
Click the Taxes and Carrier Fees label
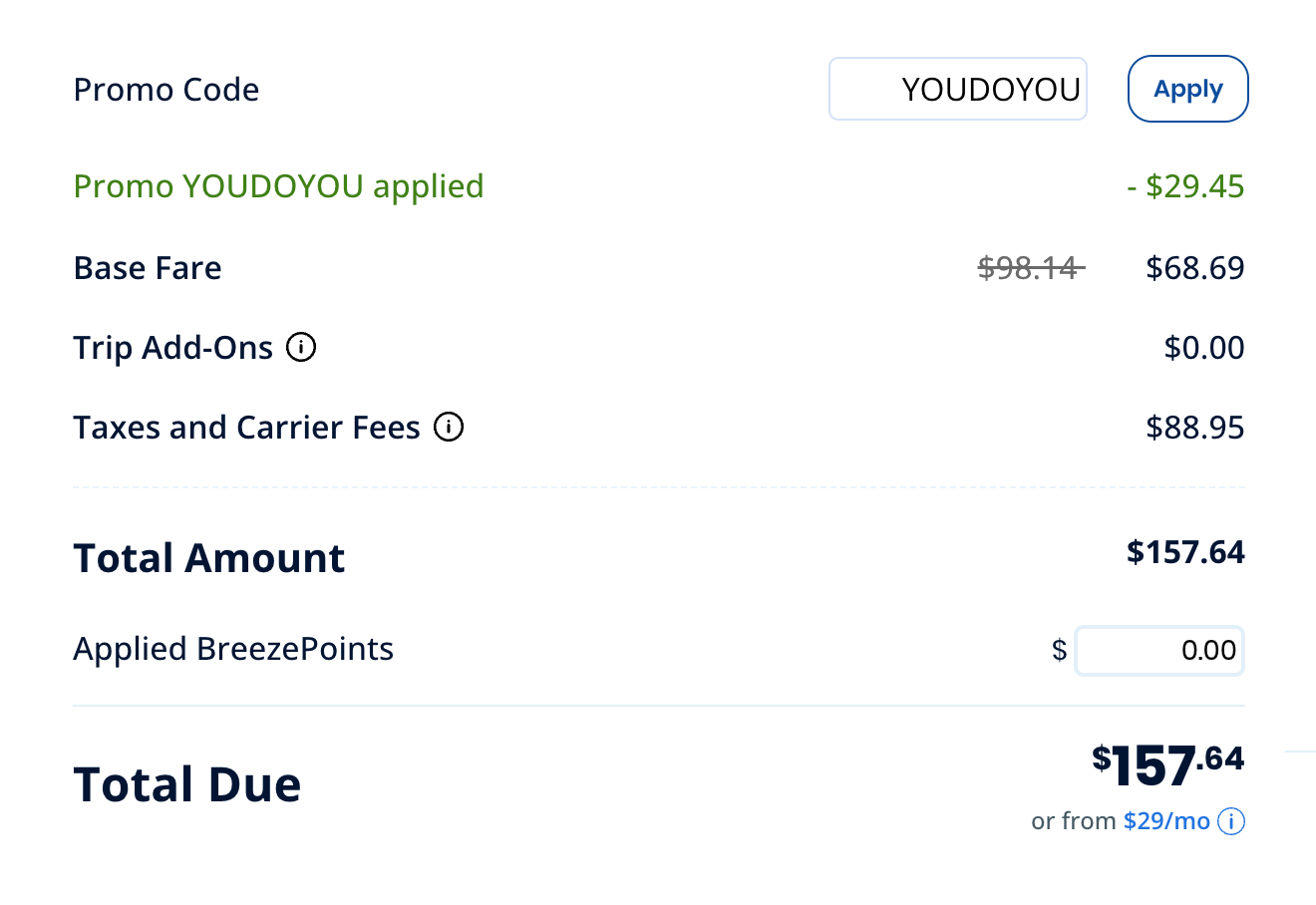tap(246, 428)
